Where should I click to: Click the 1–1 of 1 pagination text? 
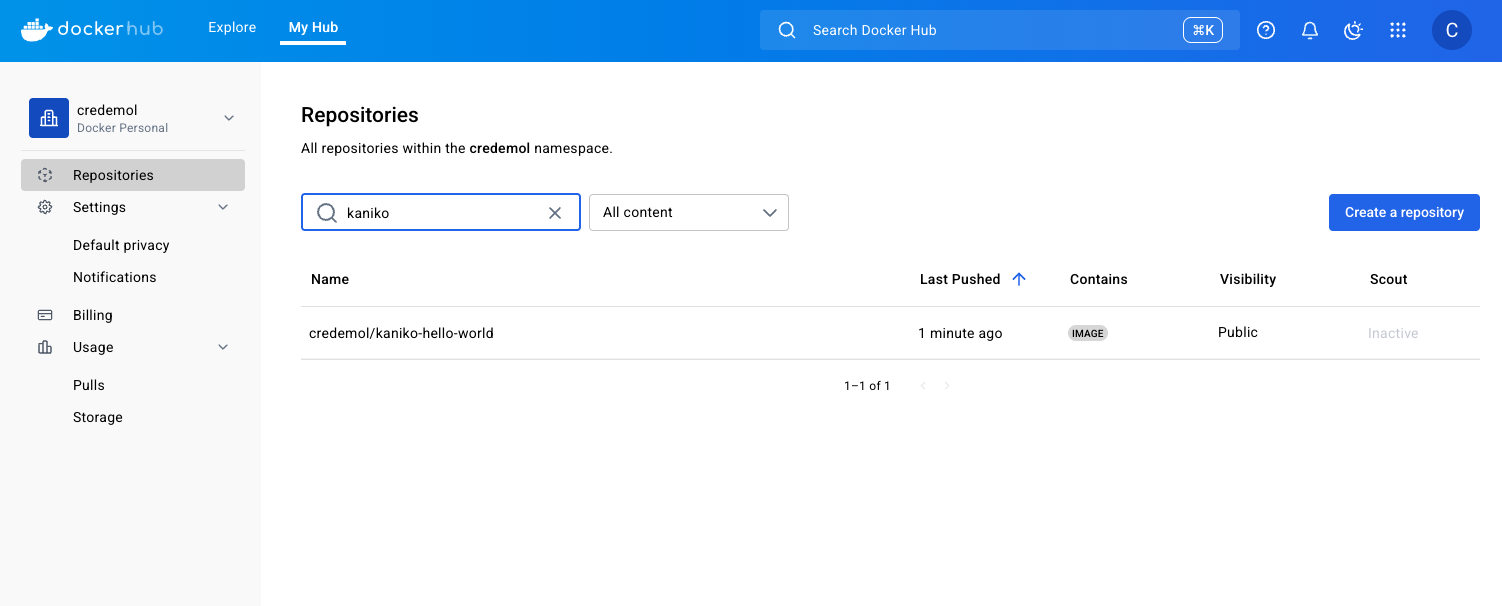point(867,386)
